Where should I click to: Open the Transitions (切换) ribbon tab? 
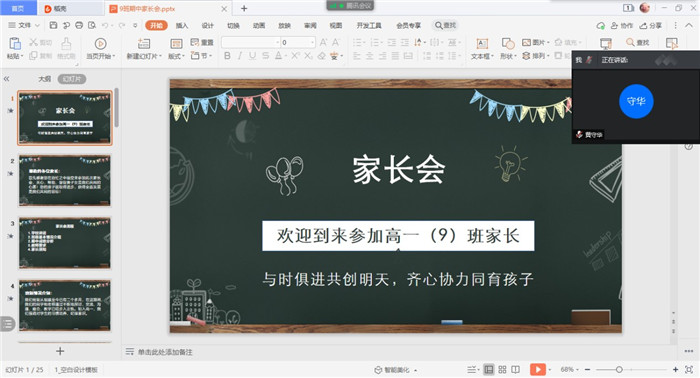(233, 25)
